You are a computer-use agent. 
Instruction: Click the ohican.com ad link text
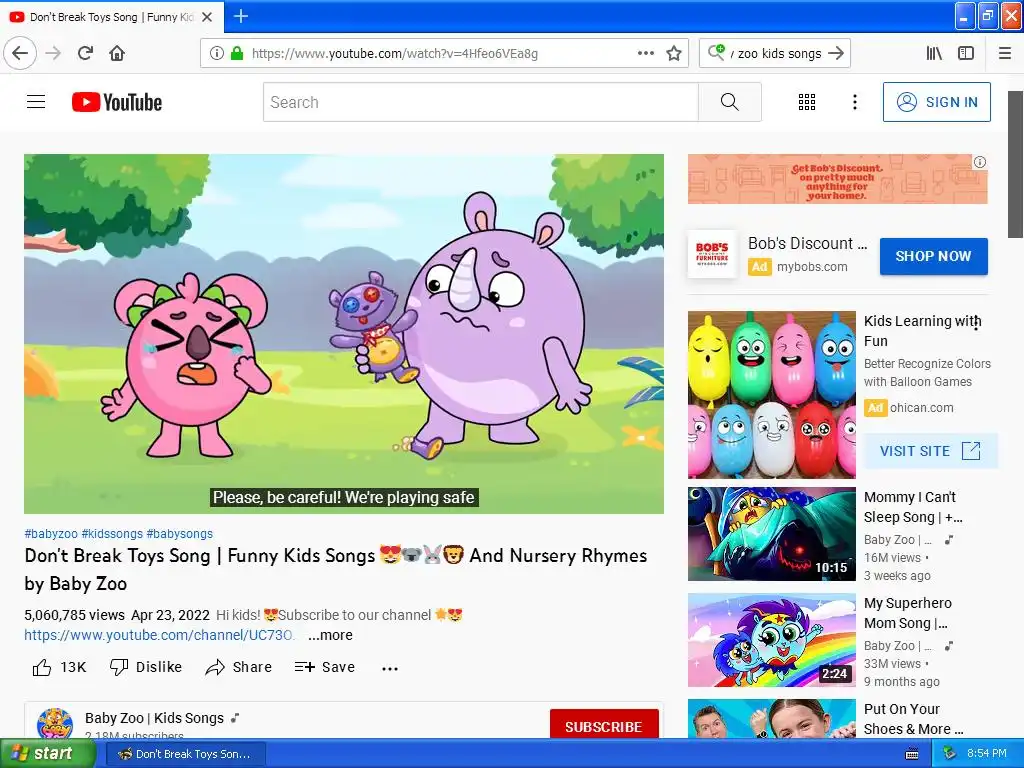pos(921,408)
